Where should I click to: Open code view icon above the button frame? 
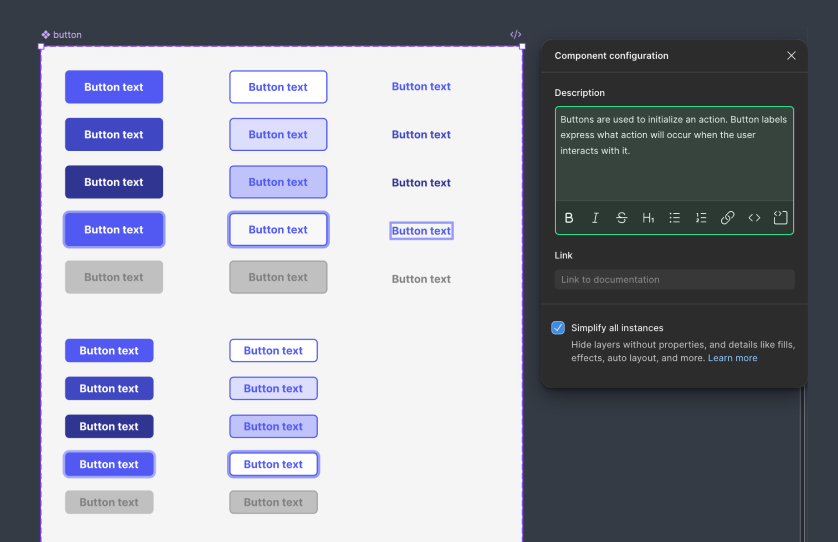(x=515, y=34)
